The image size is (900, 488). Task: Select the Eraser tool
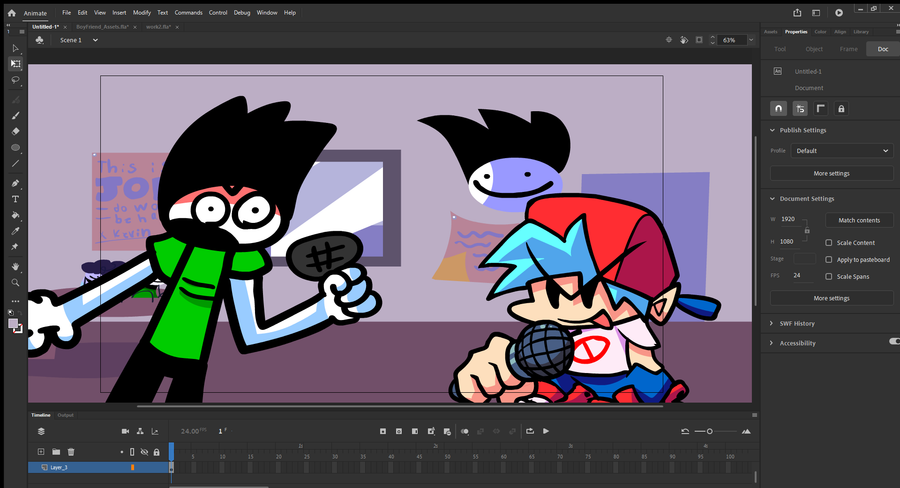[15, 131]
